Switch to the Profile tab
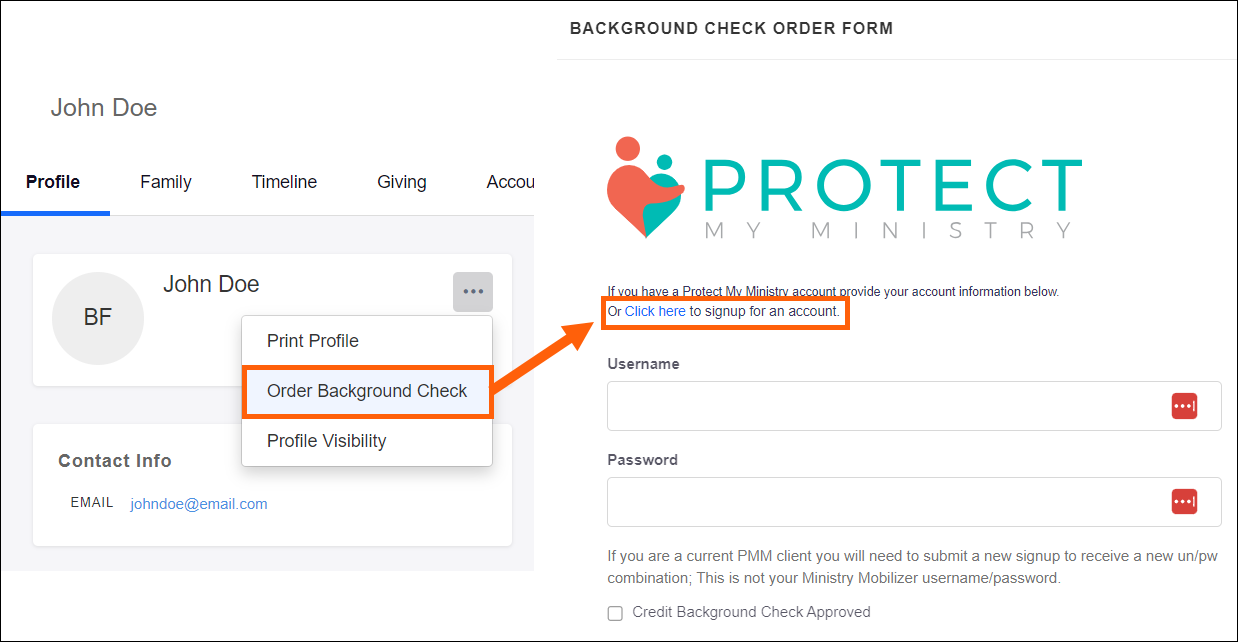The image size is (1238, 642). [53, 182]
